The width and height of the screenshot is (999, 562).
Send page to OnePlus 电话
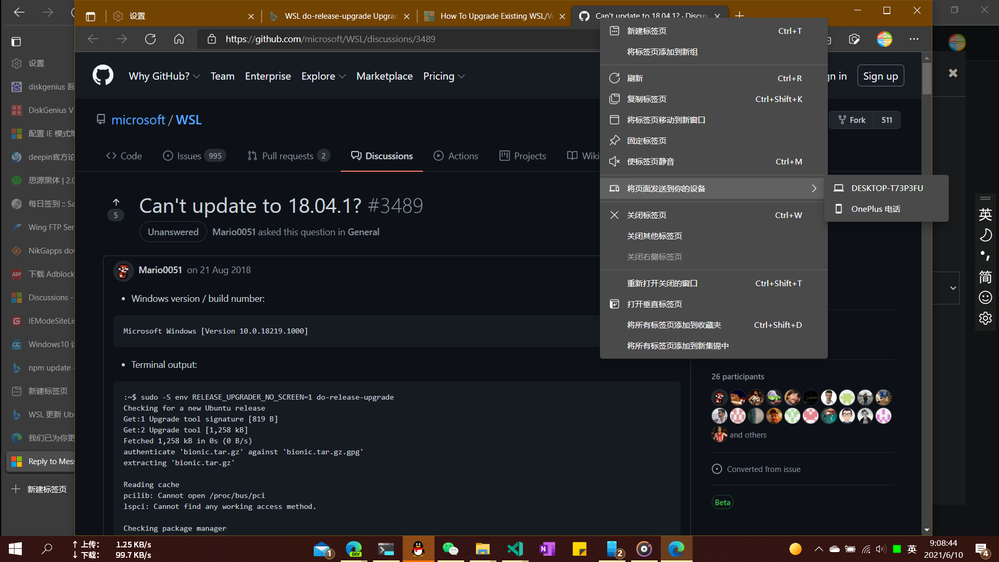coord(886,208)
